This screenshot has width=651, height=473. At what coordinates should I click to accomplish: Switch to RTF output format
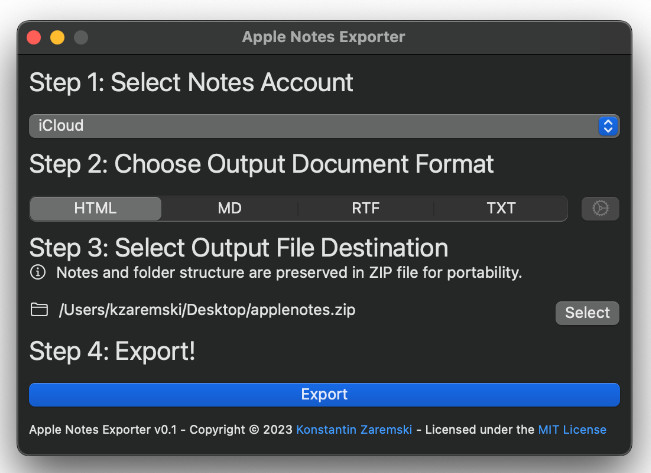point(365,208)
